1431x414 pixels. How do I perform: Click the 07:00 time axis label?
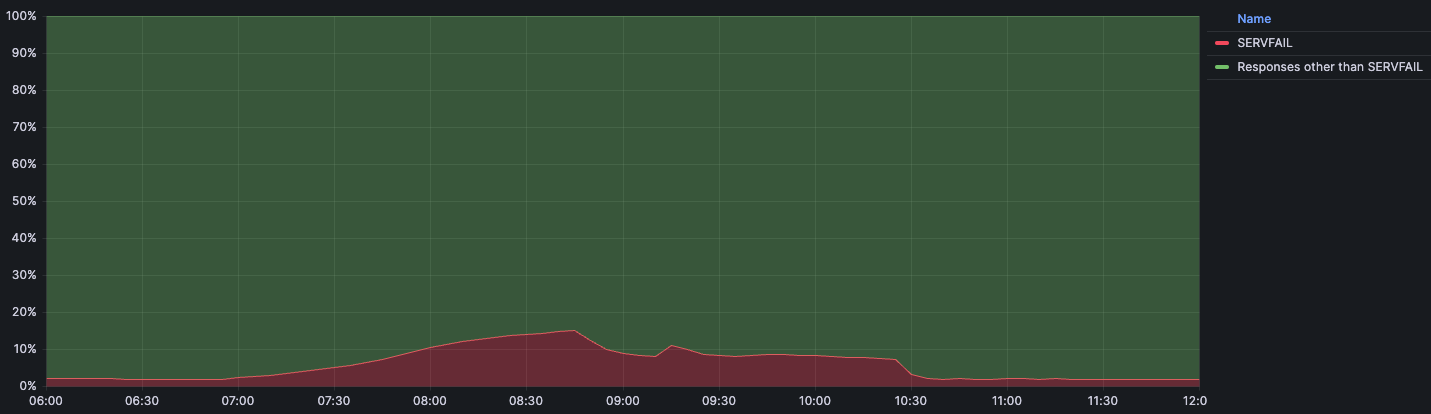238,401
